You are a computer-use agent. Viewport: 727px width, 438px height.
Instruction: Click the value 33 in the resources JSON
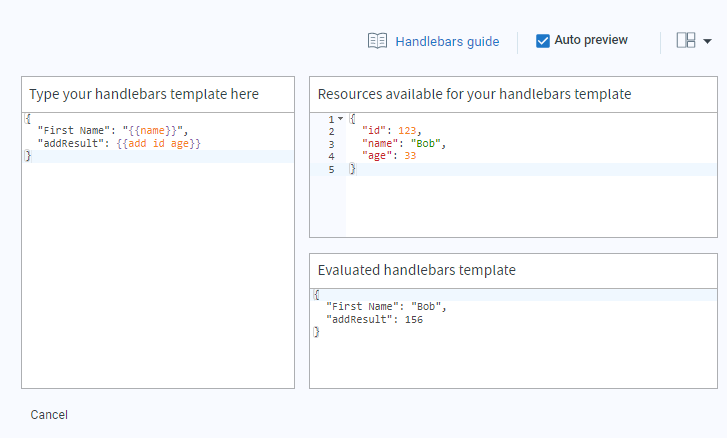(x=410, y=156)
